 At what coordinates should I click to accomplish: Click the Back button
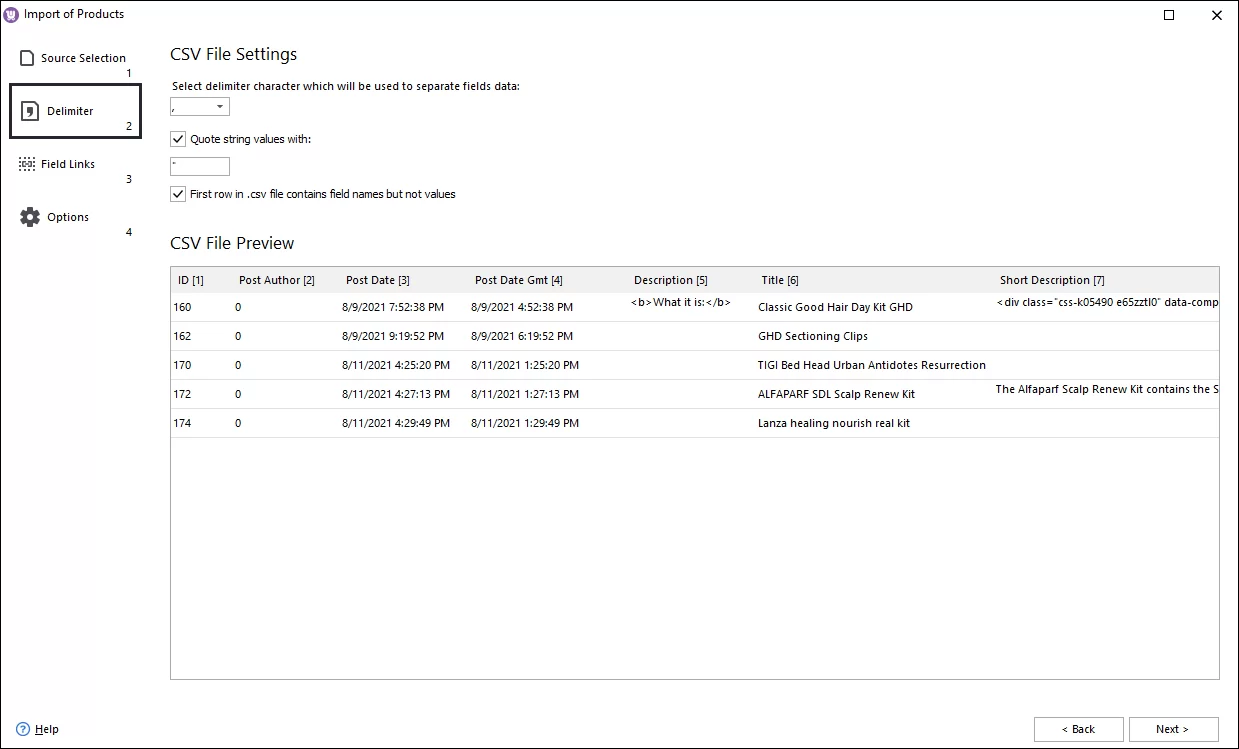(1078, 729)
